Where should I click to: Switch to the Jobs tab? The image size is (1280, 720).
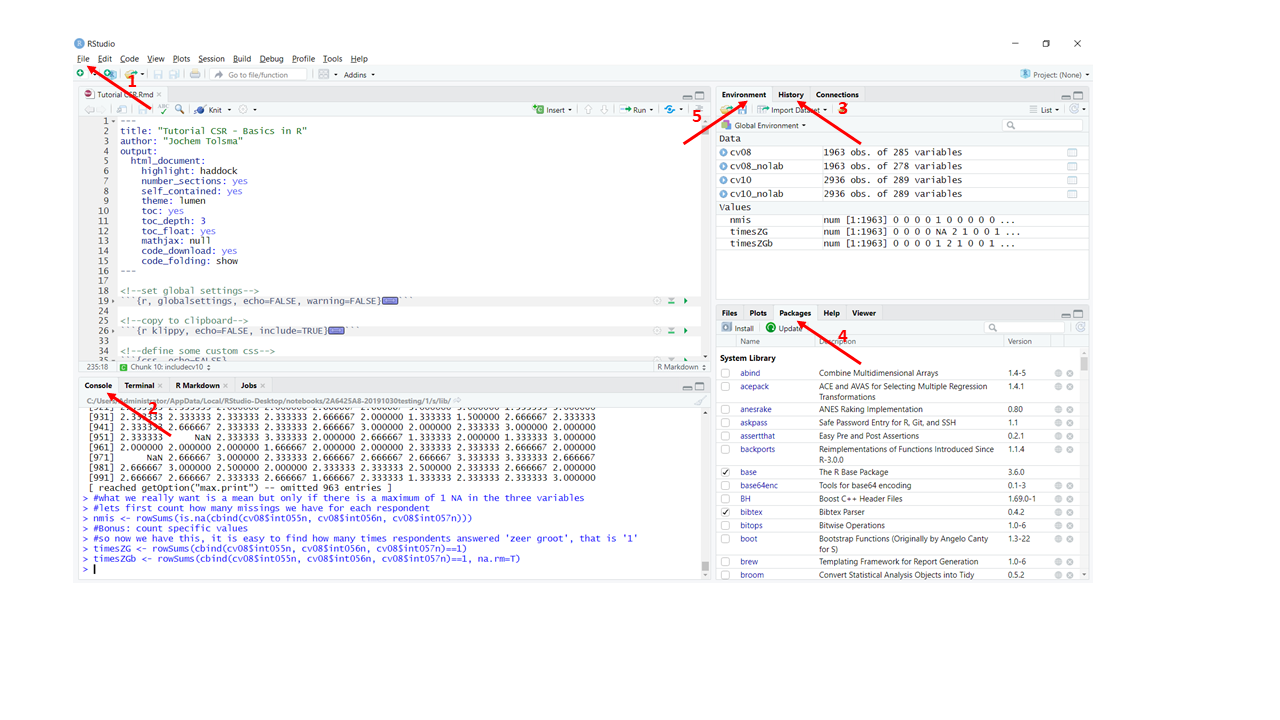[x=248, y=385]
